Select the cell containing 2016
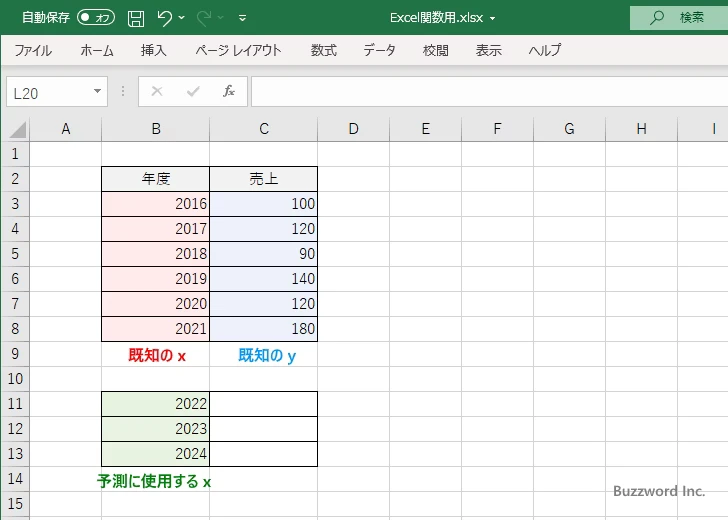Screen dimensions: 728x520 (156, 204)
